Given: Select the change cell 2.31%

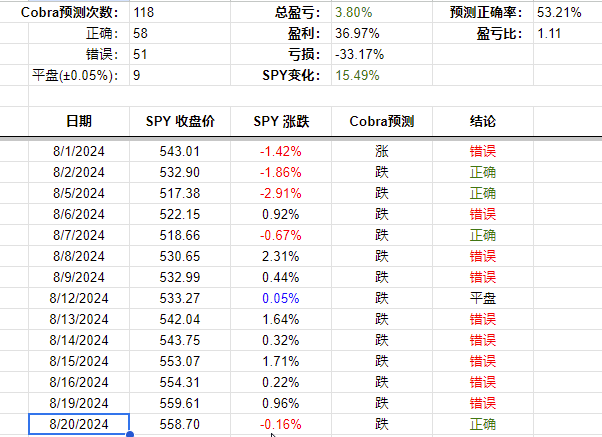Looking at the screenshot, I should click(x=281, y=256).
